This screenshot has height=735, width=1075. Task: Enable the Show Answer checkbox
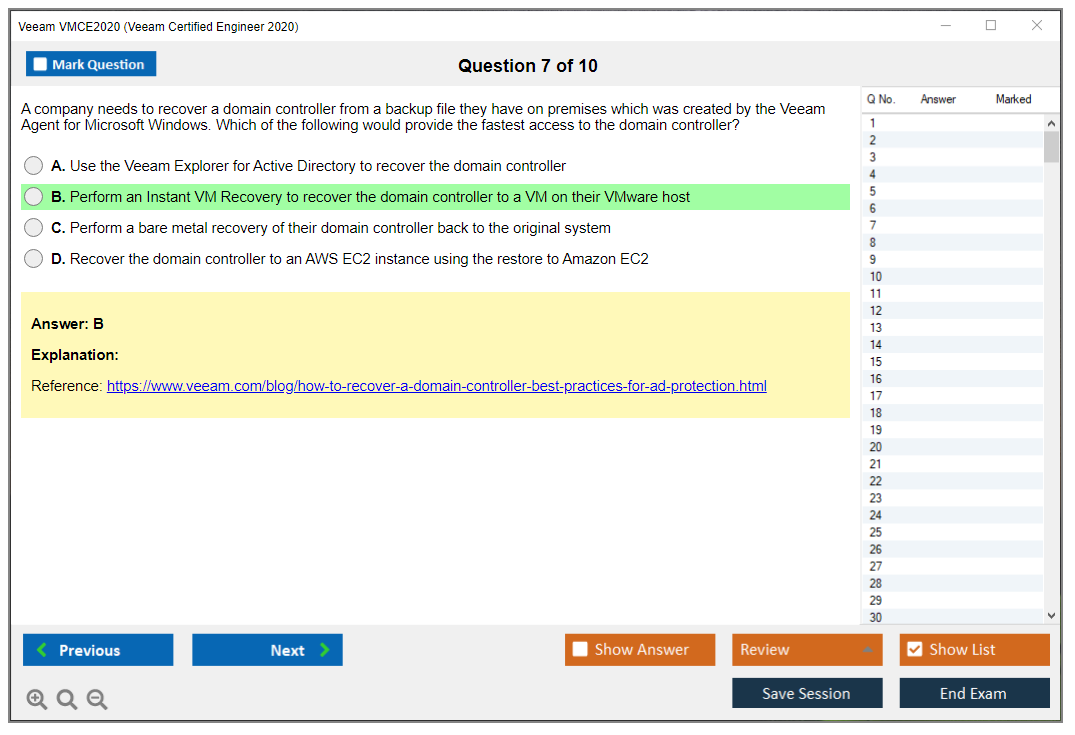[580, 650]
